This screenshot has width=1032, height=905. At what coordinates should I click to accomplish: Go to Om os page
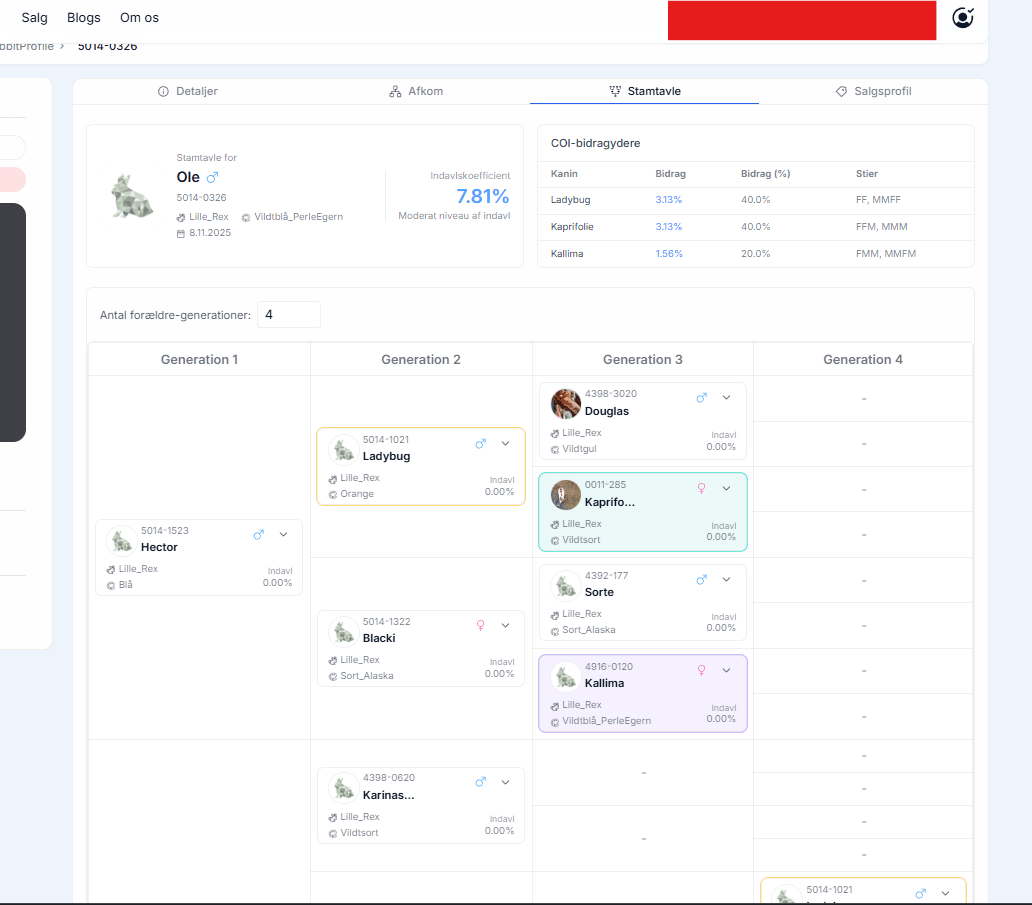(140, 18)
